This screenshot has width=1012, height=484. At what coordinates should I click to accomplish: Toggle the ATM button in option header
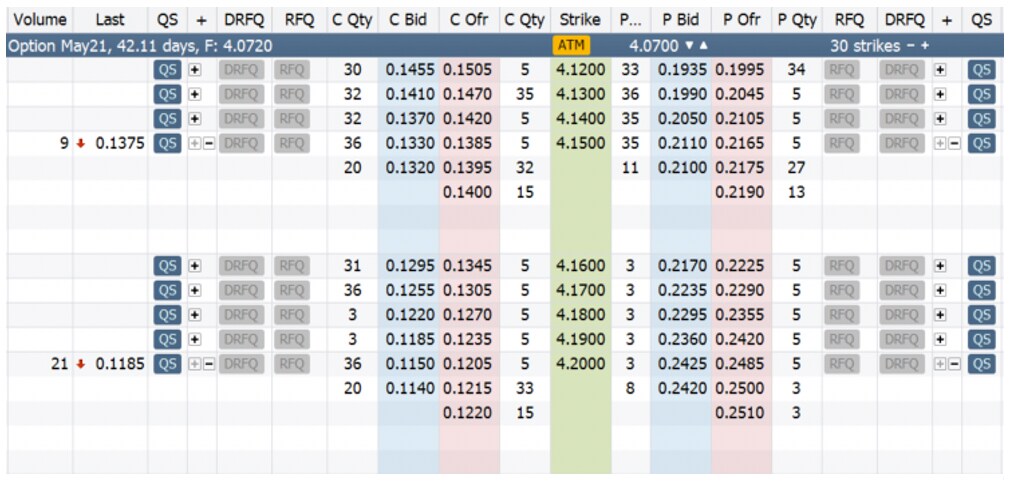pyautogui.click(x=573, y=46)
